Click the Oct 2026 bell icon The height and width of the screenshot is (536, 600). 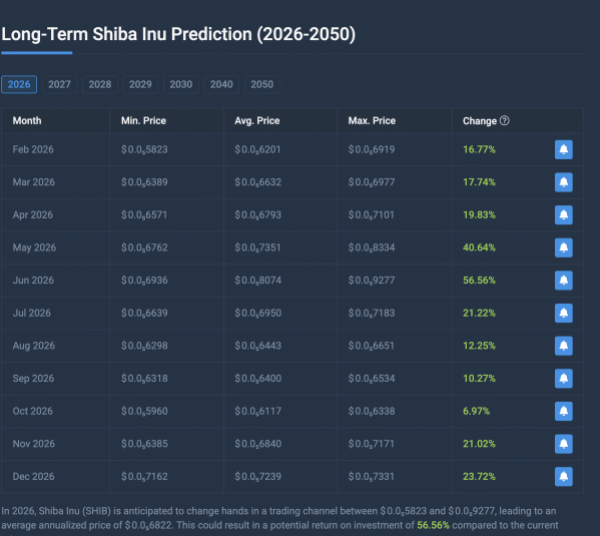[x=563, y=411]
